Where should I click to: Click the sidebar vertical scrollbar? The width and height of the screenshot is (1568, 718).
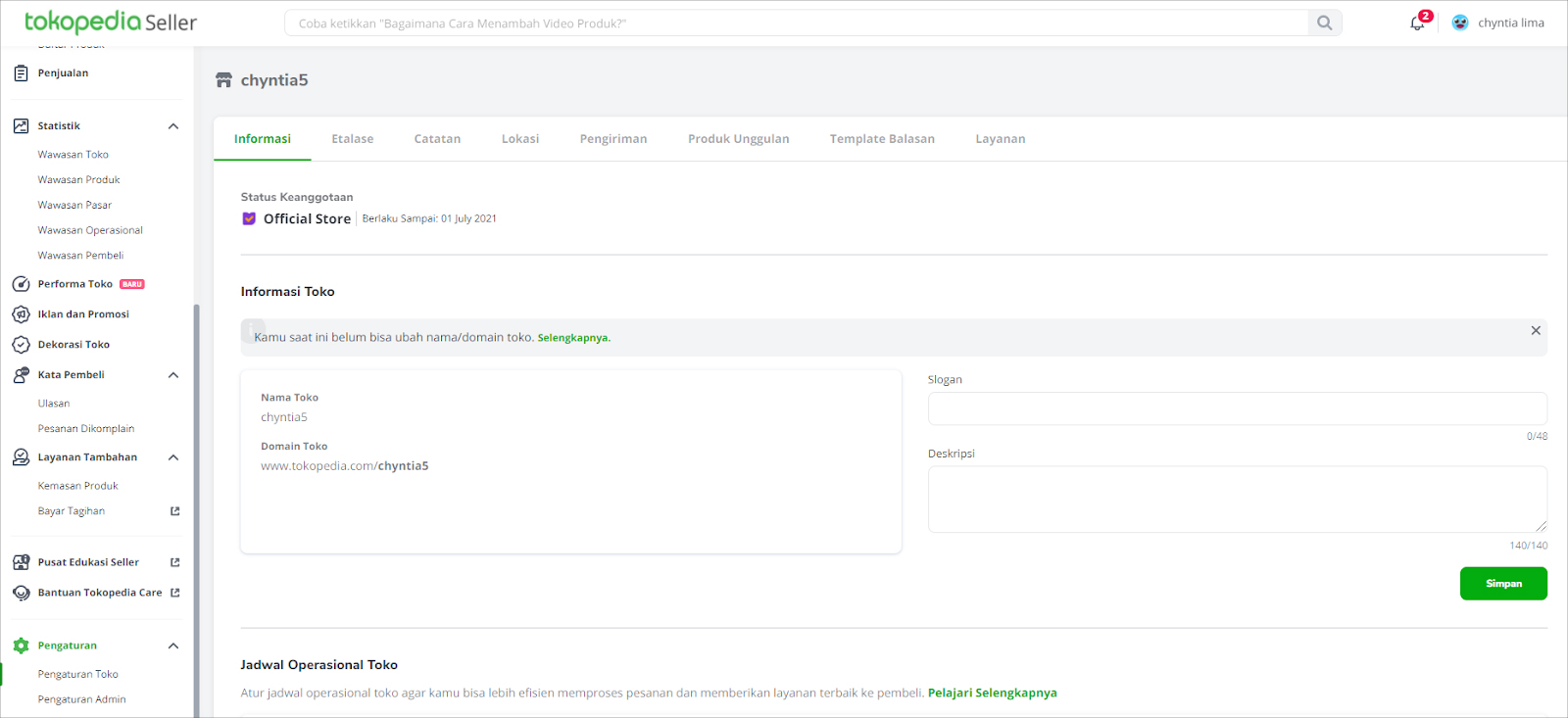196,509
